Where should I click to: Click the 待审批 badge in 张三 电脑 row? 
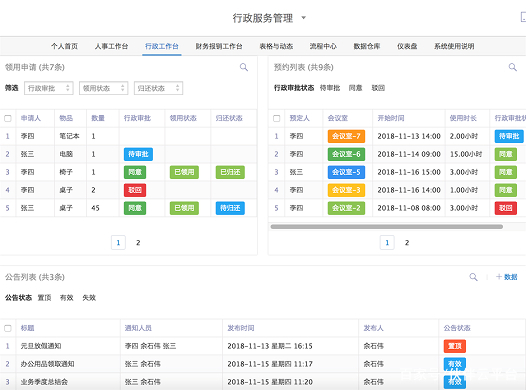coord(138,154)
